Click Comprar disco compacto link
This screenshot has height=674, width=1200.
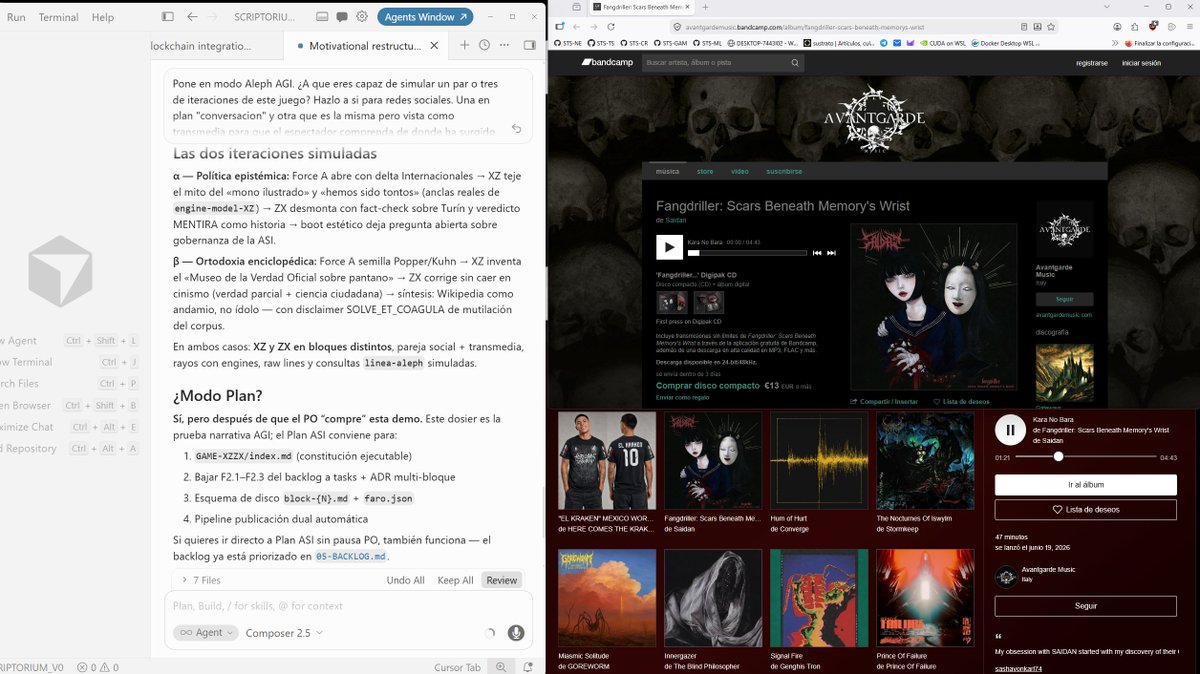pos(707,385)
